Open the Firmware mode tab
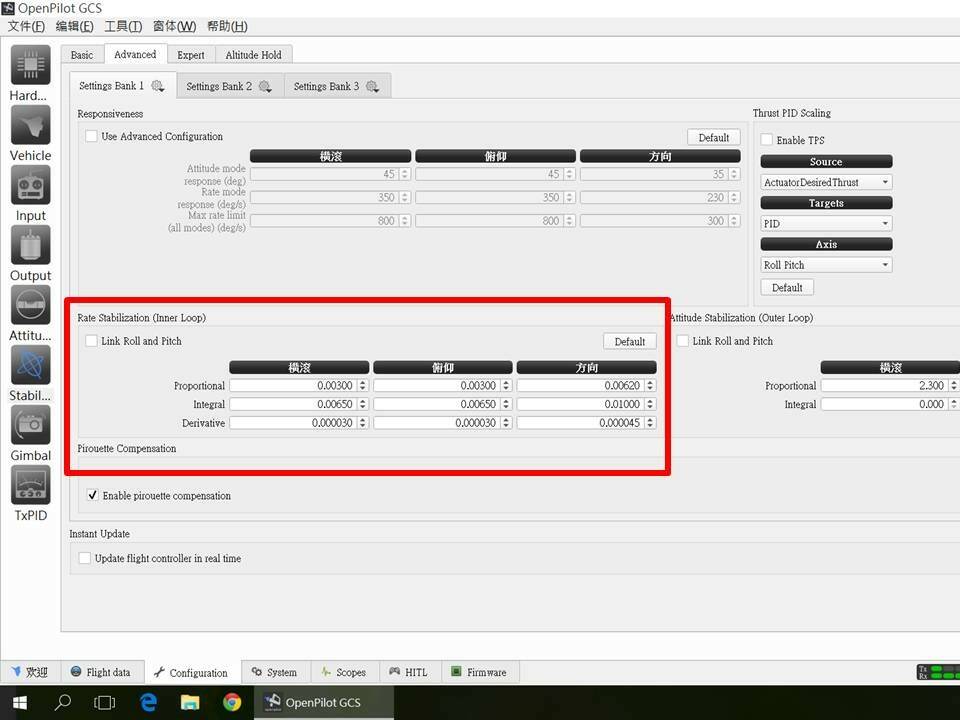Image resolution: width=960 pixels, height=720 pixels. point(479,672)
